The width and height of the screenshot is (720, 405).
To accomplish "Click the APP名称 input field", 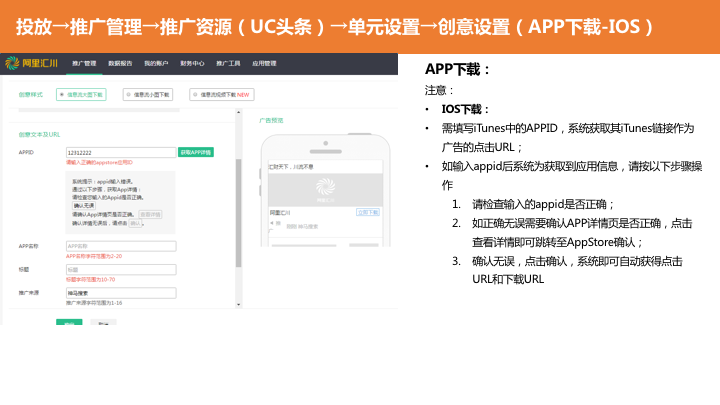I will coord(121,246).
